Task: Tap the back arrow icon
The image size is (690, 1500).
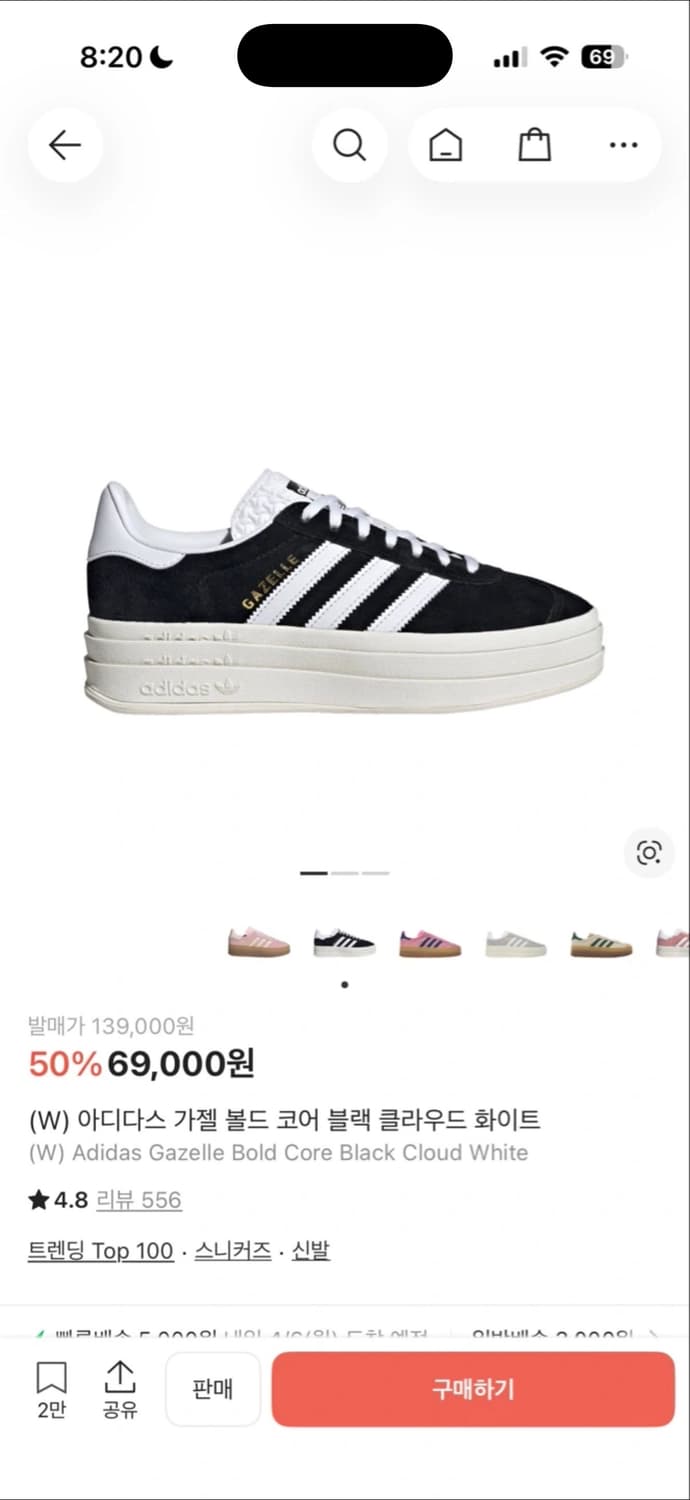Action: coord(65,146)
